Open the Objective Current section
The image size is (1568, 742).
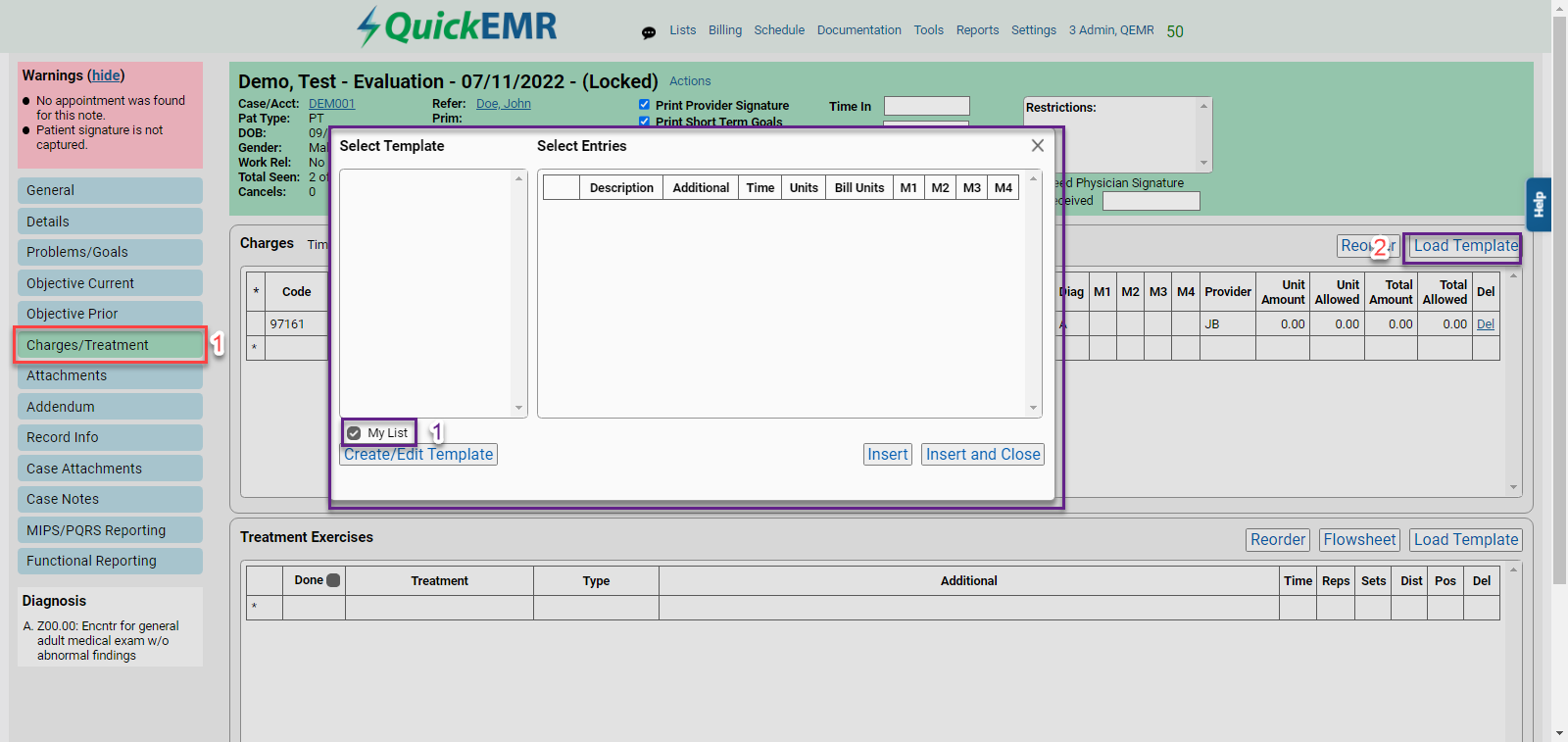point(110,283)
